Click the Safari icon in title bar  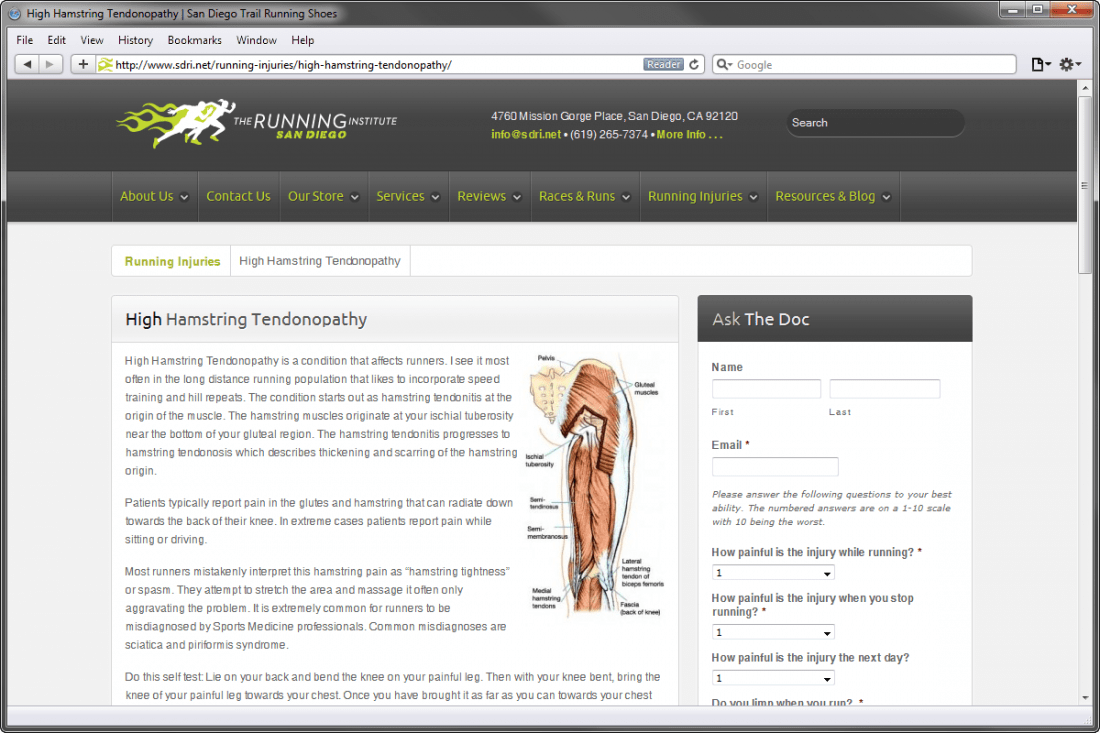pyautogui.click(x=14, y=13)
